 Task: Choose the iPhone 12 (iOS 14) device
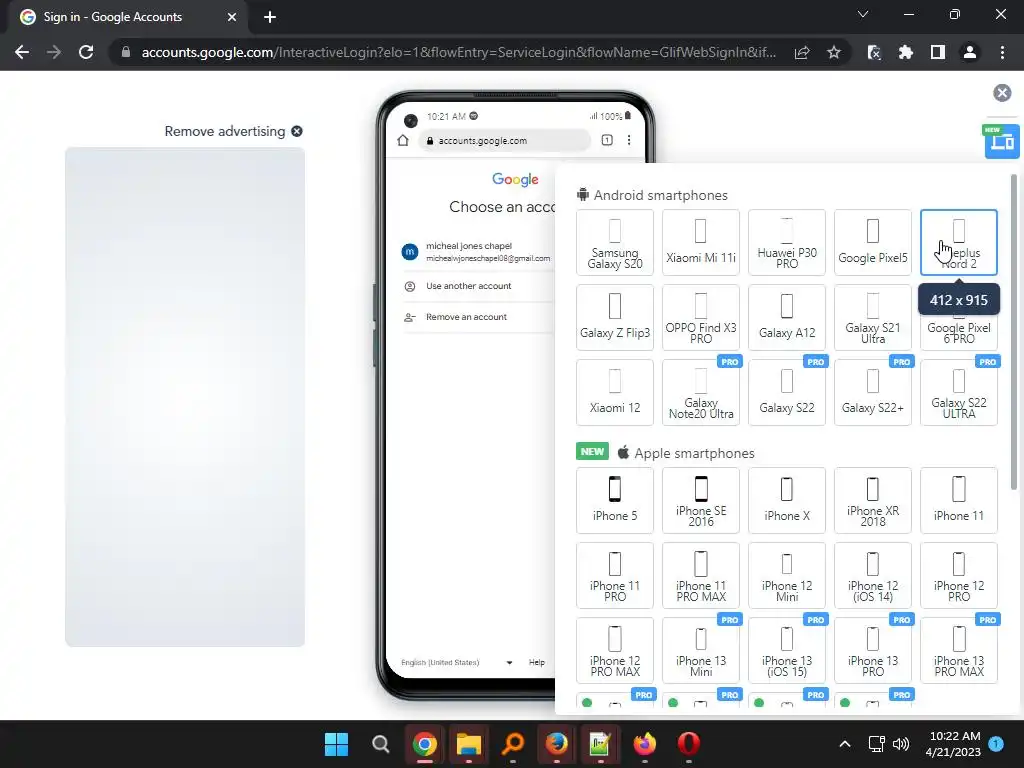point(872,575)
